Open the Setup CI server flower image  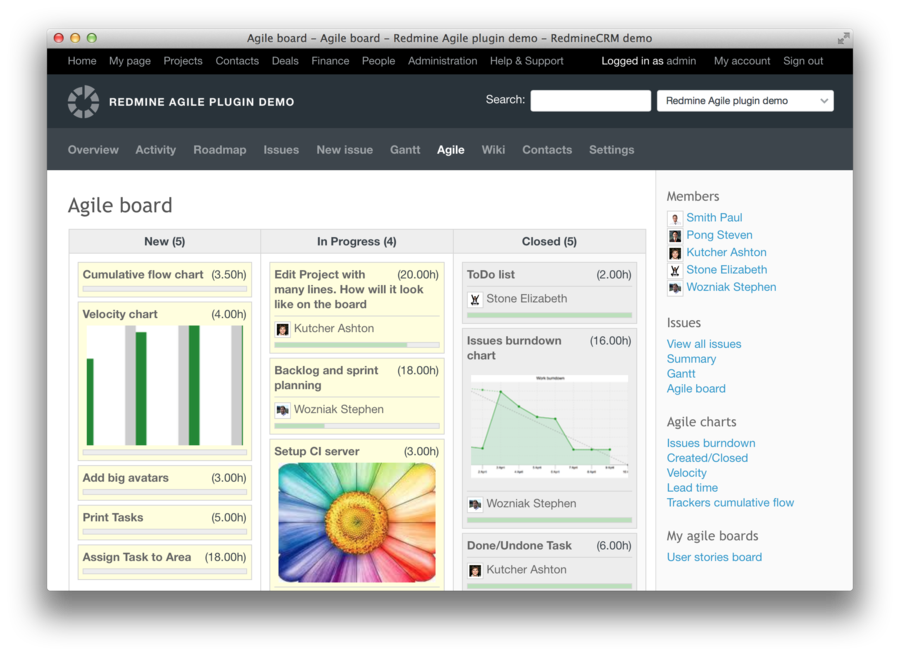[x=357, y=522]
